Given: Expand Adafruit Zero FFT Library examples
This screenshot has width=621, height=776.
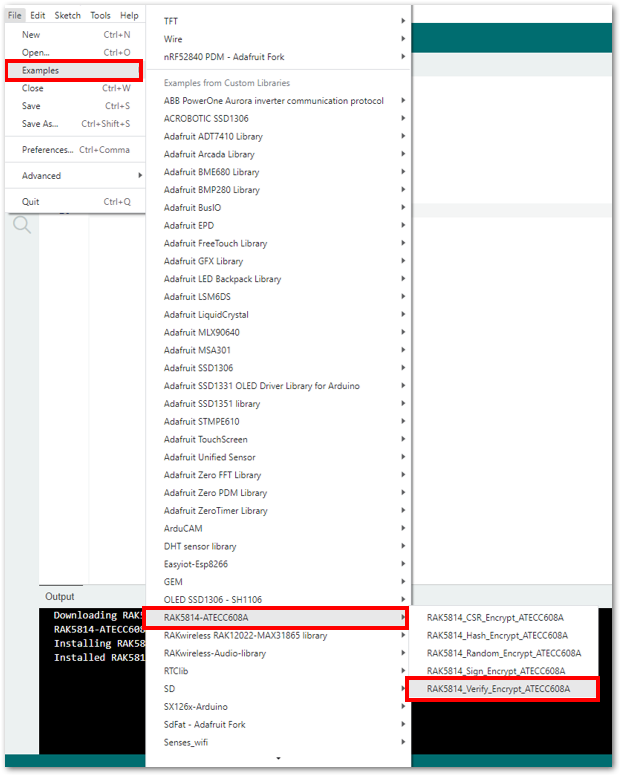Looking at the screenshot, I should pos(279,475).
